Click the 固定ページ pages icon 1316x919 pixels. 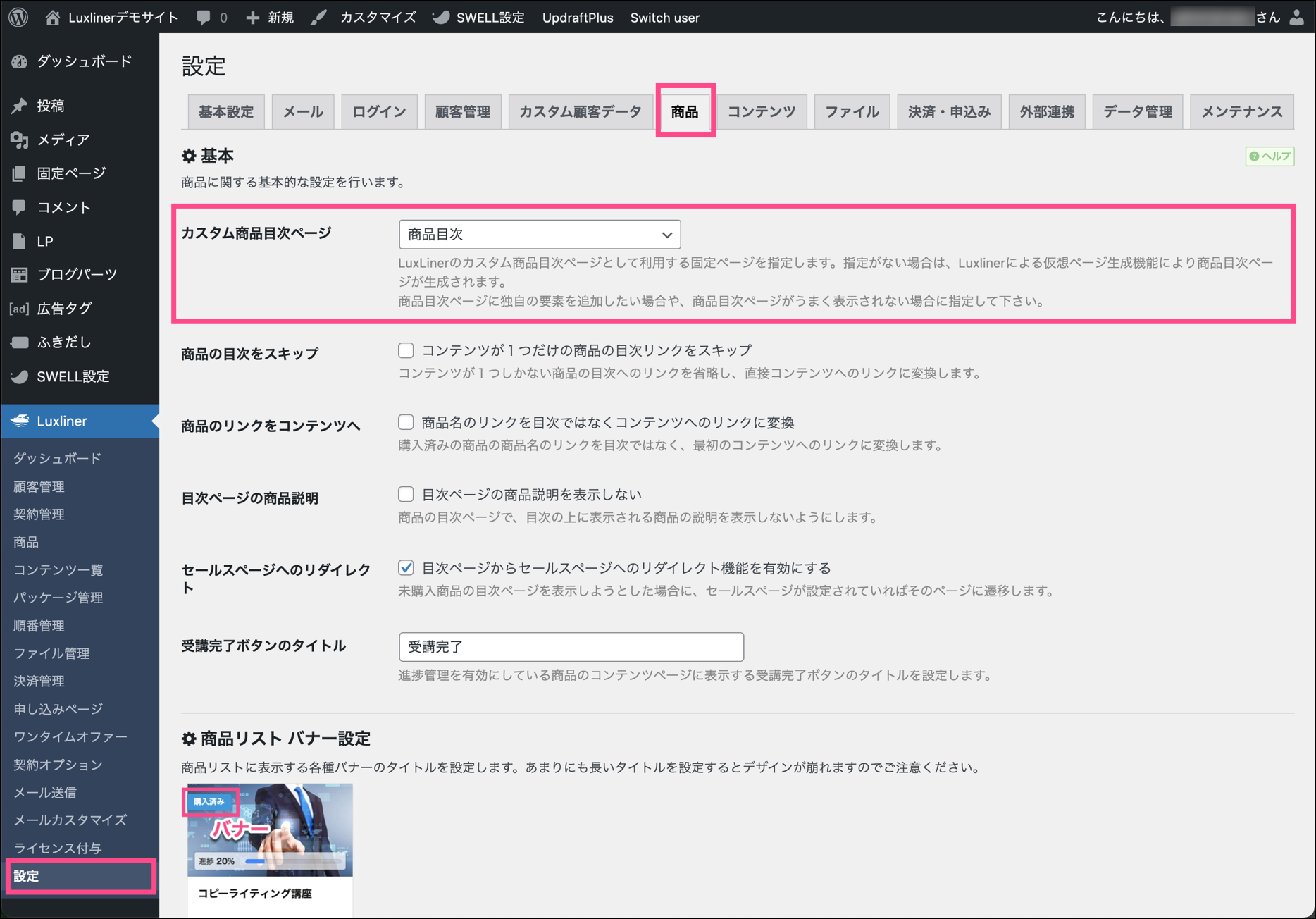20,173
